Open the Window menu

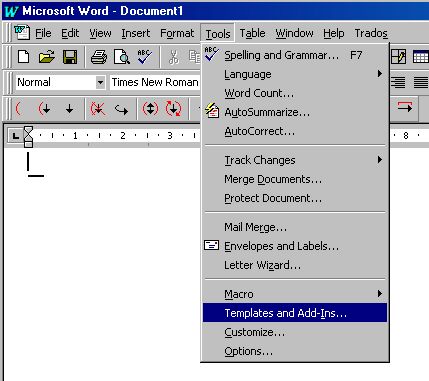click(x=294, y=33)
